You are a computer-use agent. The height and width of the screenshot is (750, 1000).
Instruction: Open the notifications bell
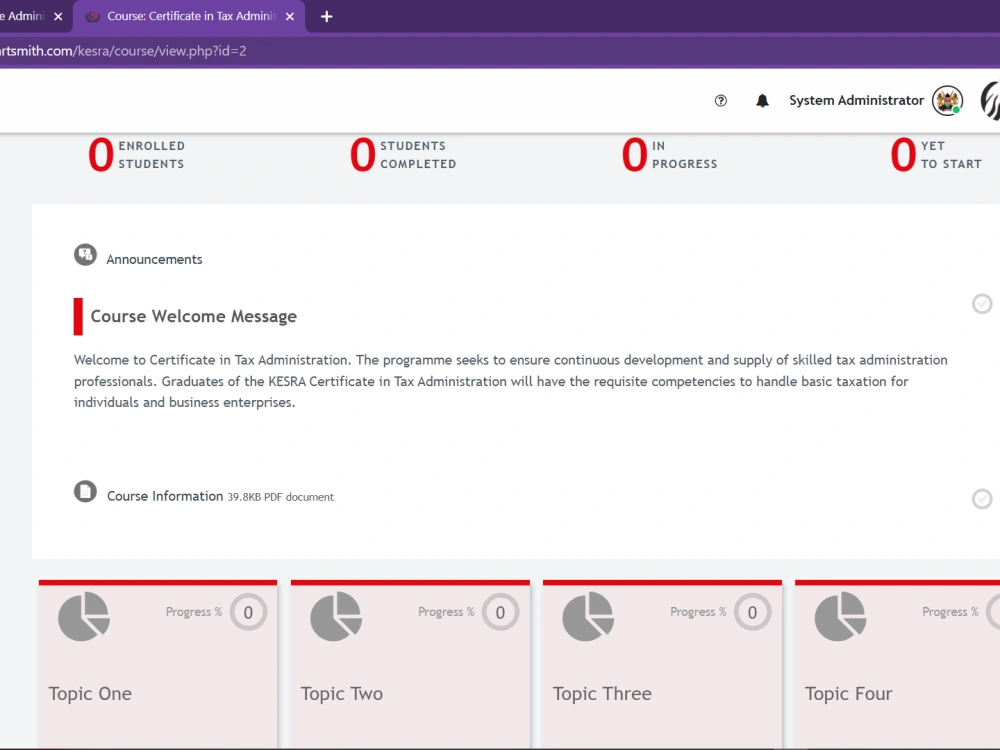click(762, 100)
